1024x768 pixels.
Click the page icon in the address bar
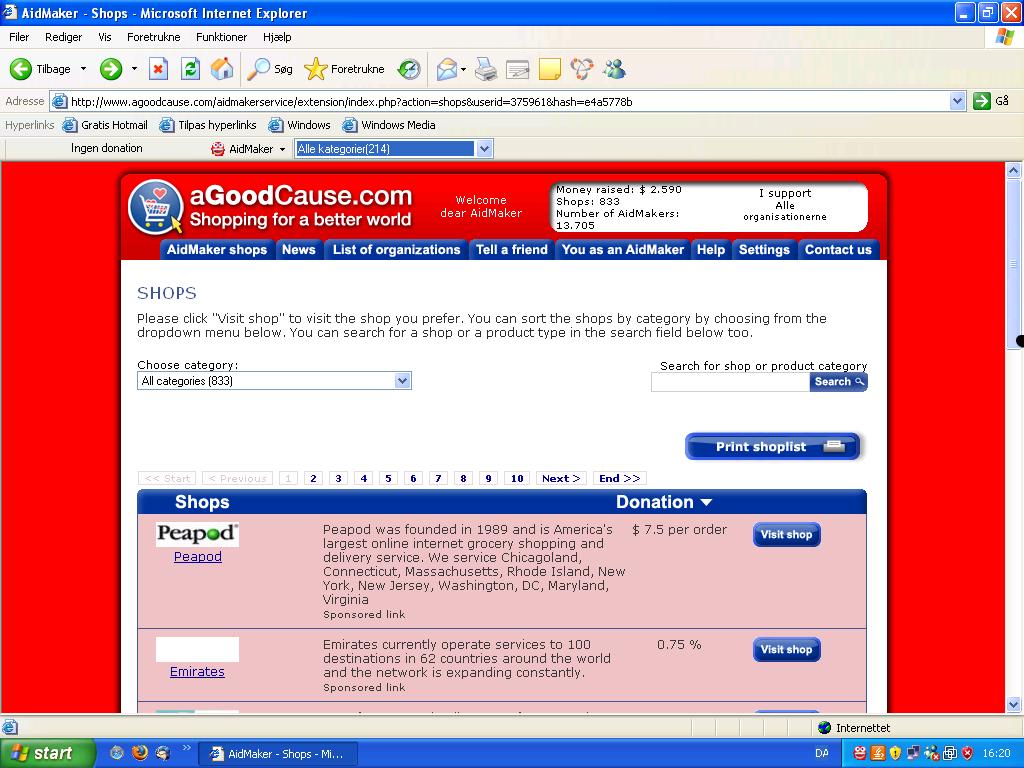tap(59, 101)
